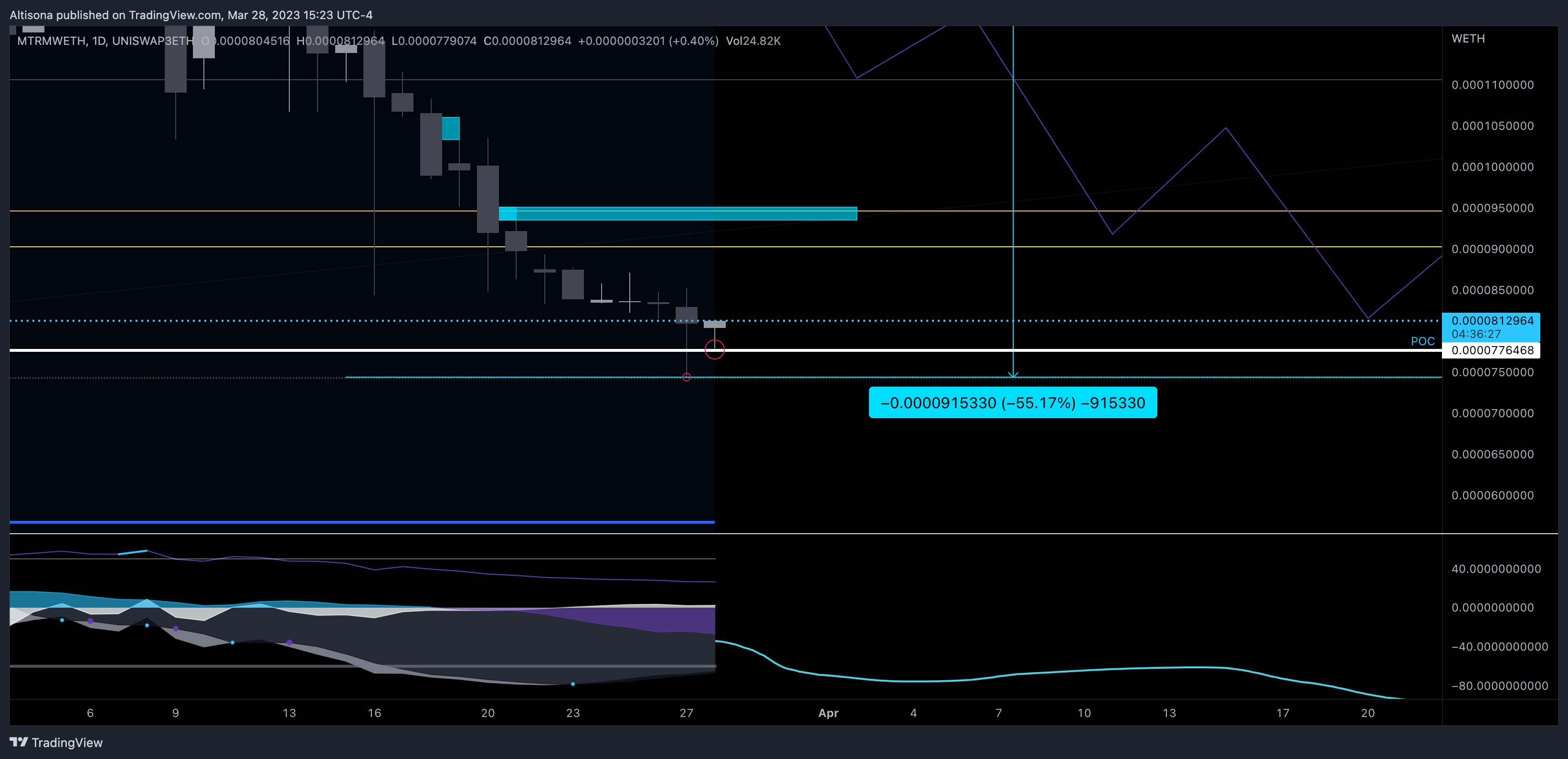Click the indicator axis value 0.0000000000

(x=1493, y=608)
